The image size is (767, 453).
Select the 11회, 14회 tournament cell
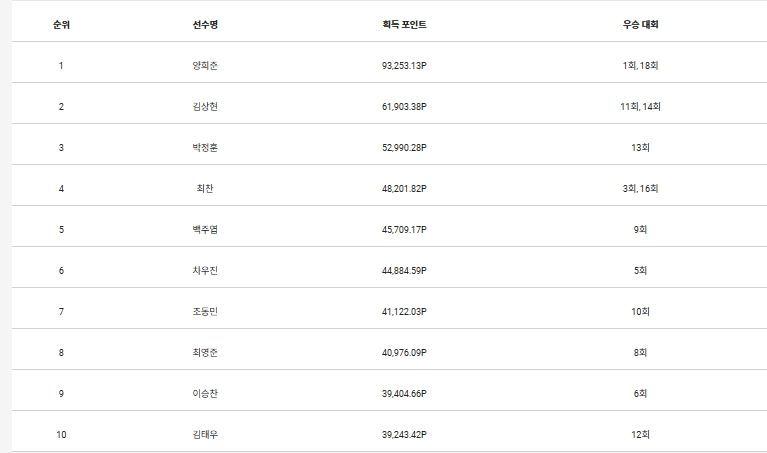(x=640, y=107)
